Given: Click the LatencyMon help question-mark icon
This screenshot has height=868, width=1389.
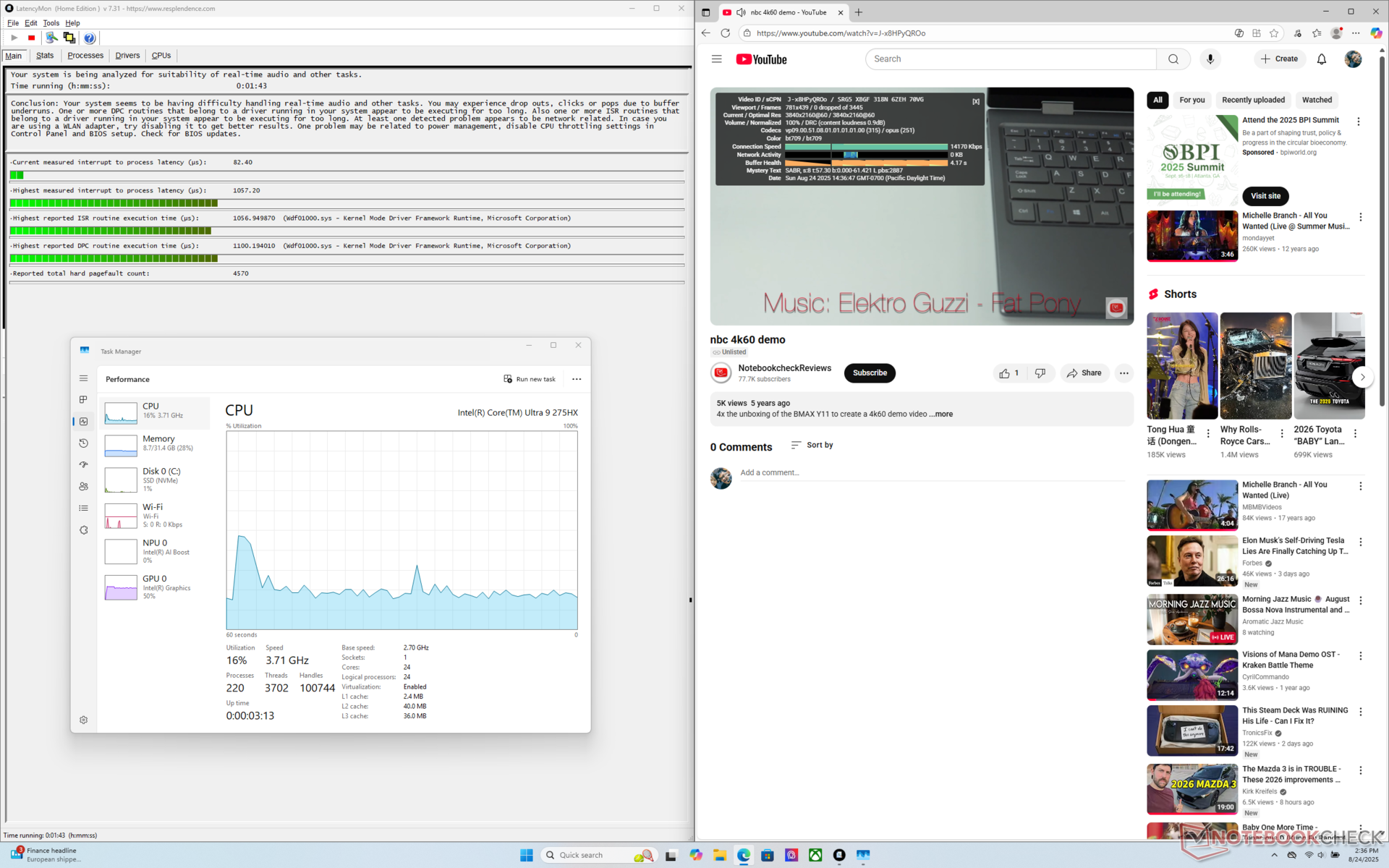Looking at the screenshot, I should [89, 38].
